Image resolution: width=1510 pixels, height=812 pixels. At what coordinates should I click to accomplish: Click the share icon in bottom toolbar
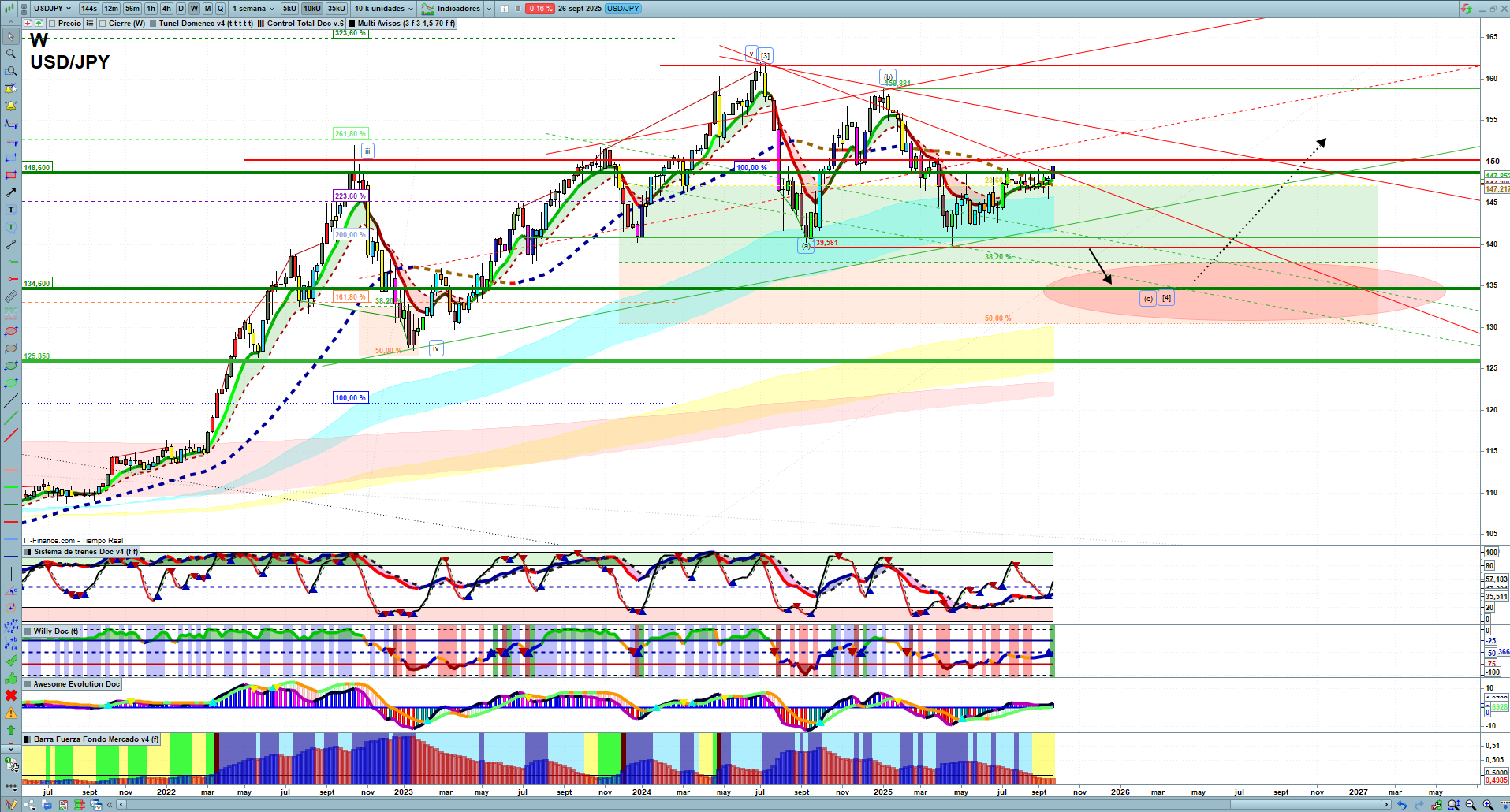coord(29,805)
